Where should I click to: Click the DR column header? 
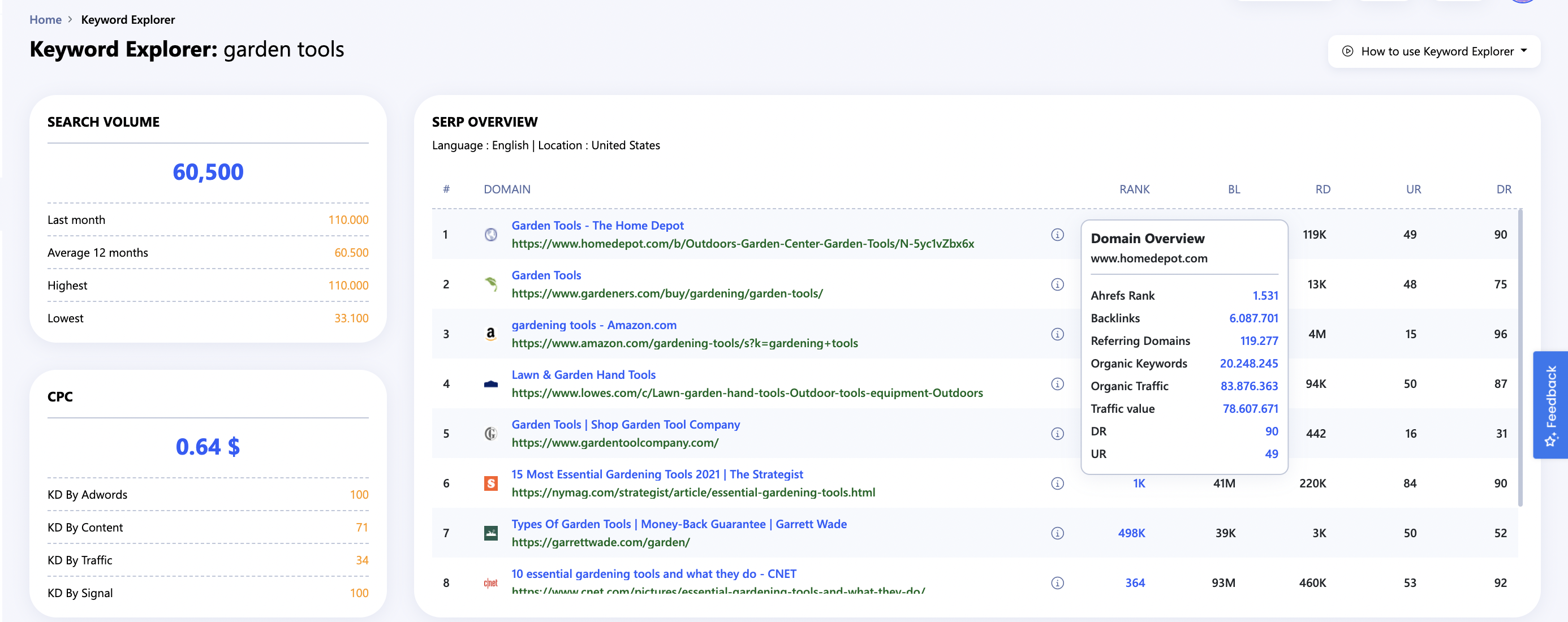1504,189
